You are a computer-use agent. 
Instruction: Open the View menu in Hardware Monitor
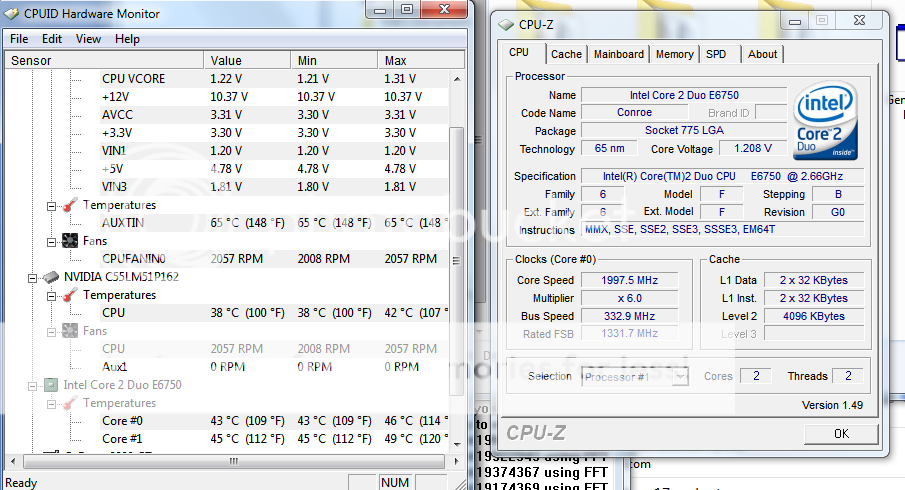coord(88,39)
